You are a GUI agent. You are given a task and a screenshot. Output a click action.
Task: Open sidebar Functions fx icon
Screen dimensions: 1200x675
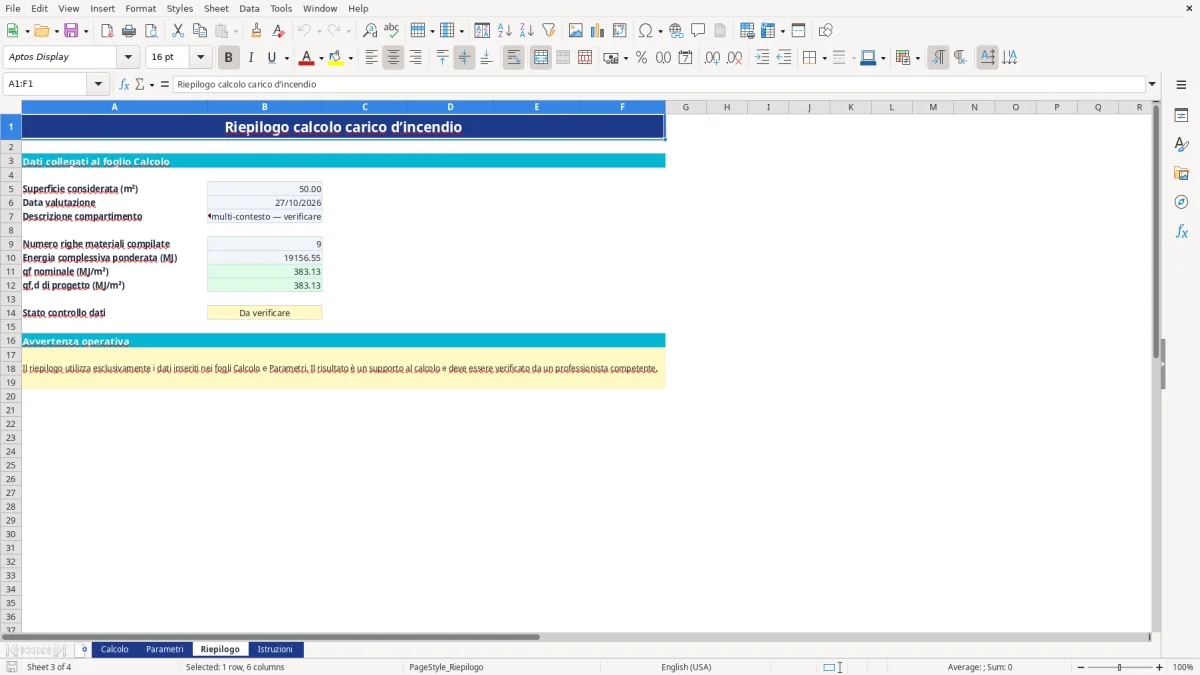1181,231
